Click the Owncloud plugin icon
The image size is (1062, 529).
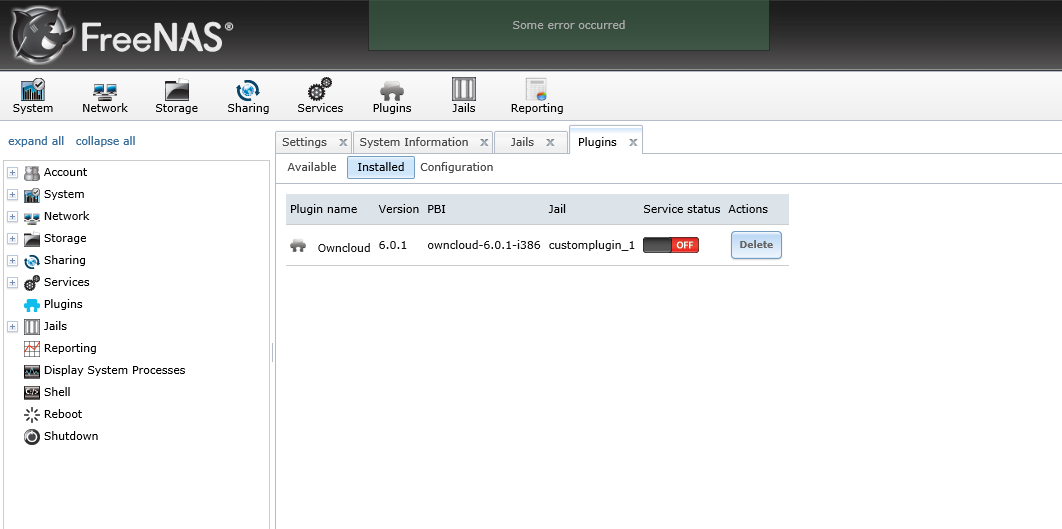coord(298,246)
